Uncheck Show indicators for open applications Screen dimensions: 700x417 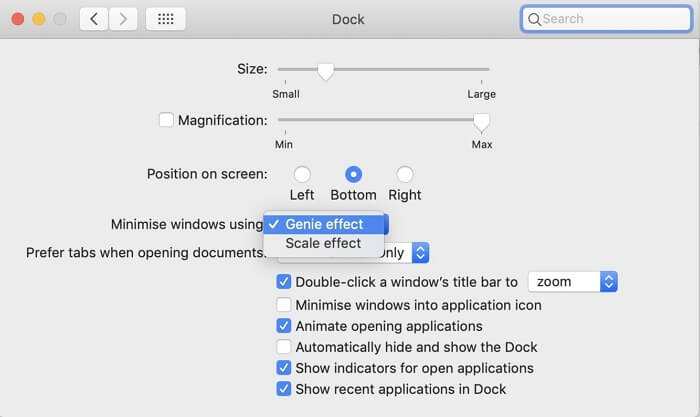284,368
